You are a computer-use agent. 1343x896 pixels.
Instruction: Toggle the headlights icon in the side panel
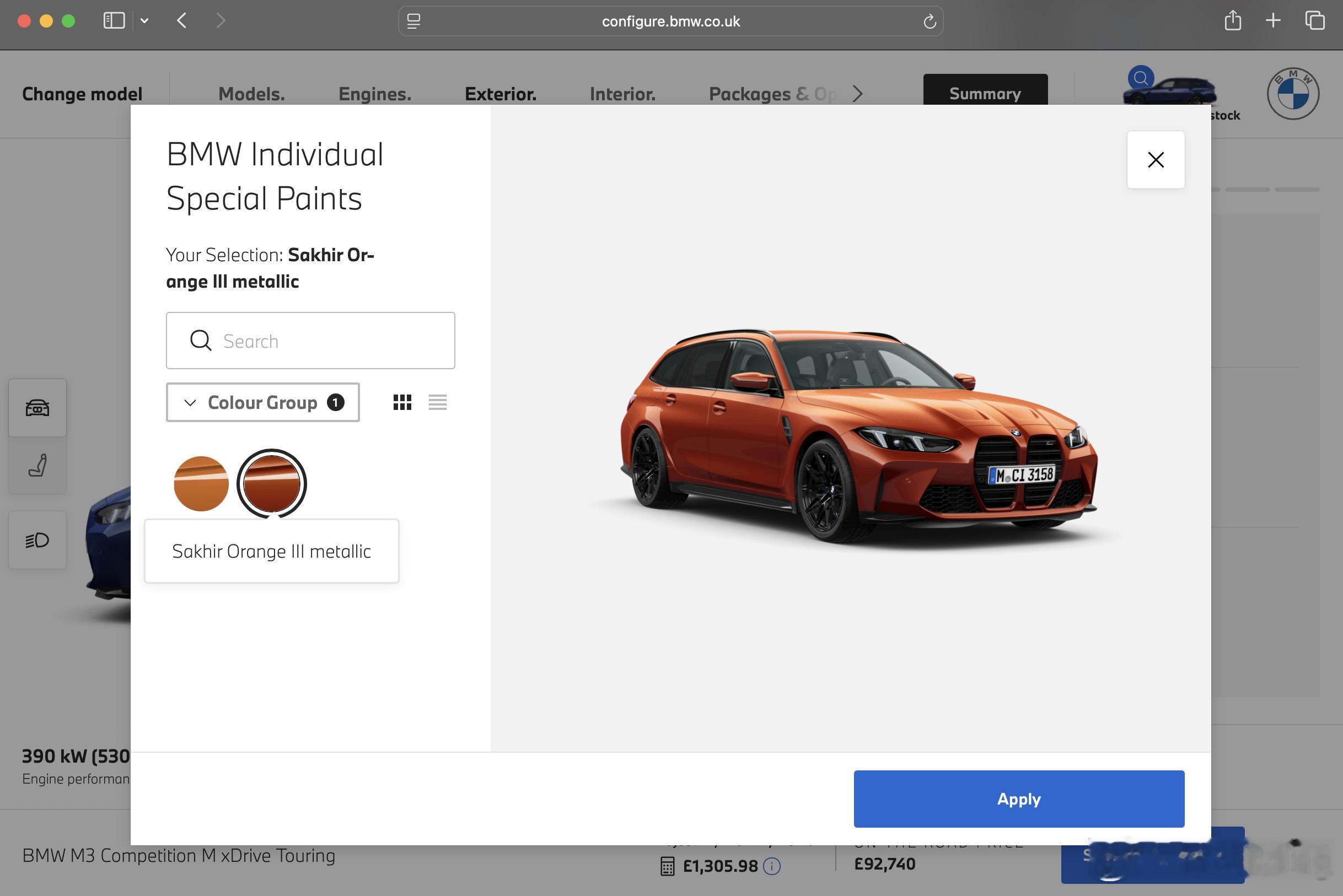[x=37, y=540]
